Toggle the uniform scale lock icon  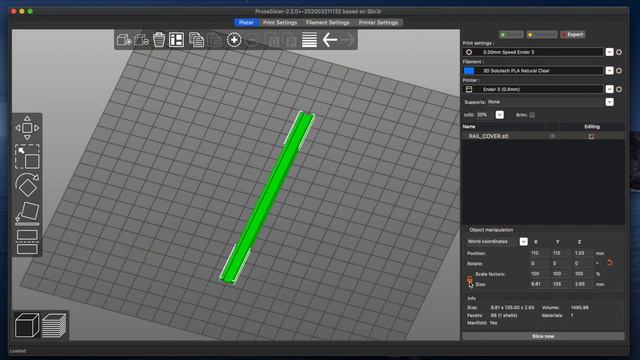(x=470, y=279)
